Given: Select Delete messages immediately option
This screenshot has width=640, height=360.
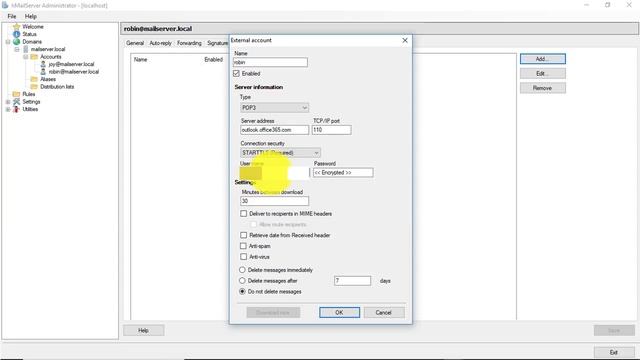Looking at the screenshot, I should (x=242, y=270).
